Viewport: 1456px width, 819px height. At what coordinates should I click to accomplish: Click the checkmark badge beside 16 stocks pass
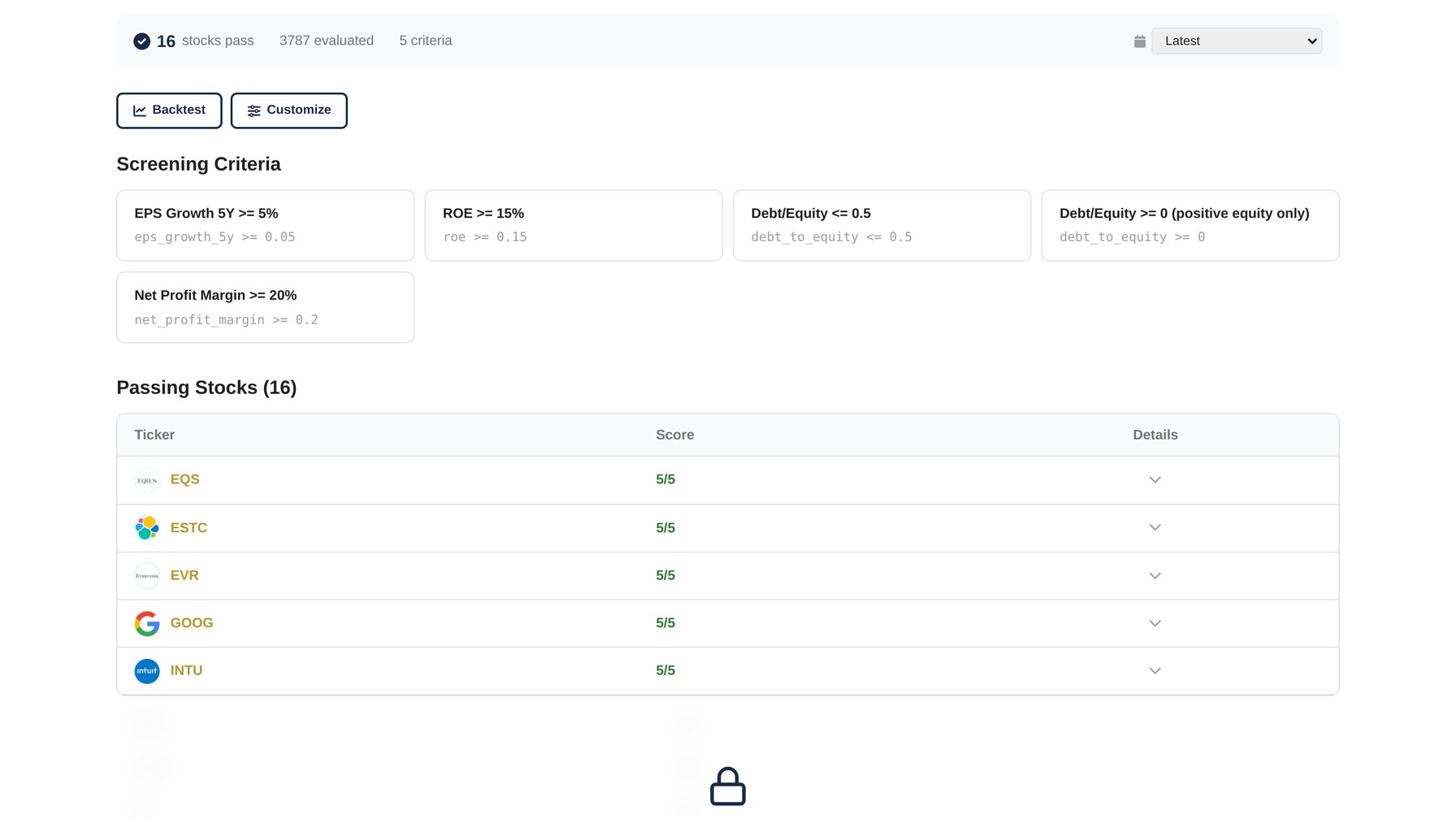tap(141, 41)
